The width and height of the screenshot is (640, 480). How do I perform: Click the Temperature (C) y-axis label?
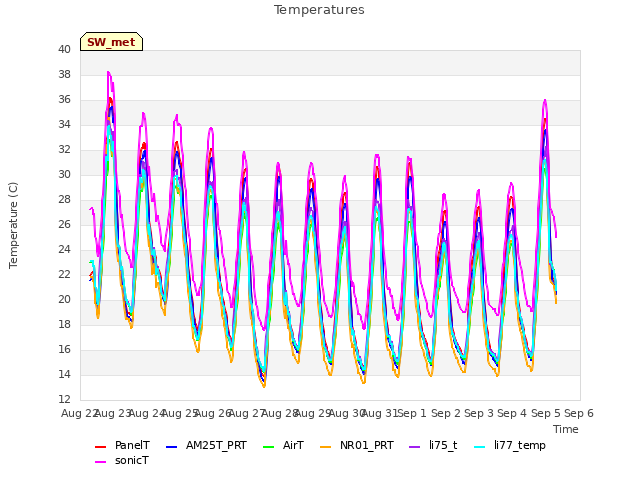[13, 225]
